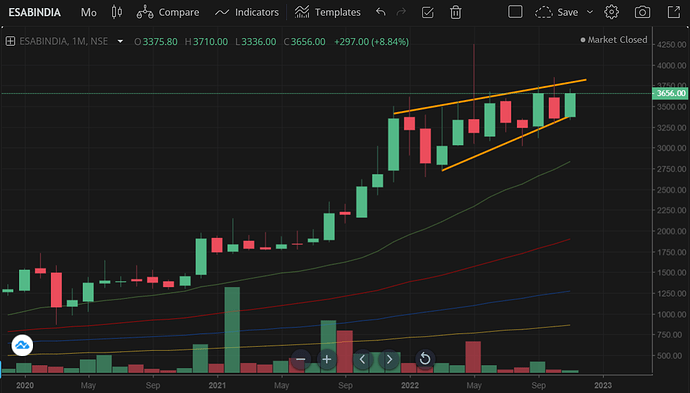Click the redo arrow icon
The height and width of the screenshot is (393, 690).
tap(401, 12)
